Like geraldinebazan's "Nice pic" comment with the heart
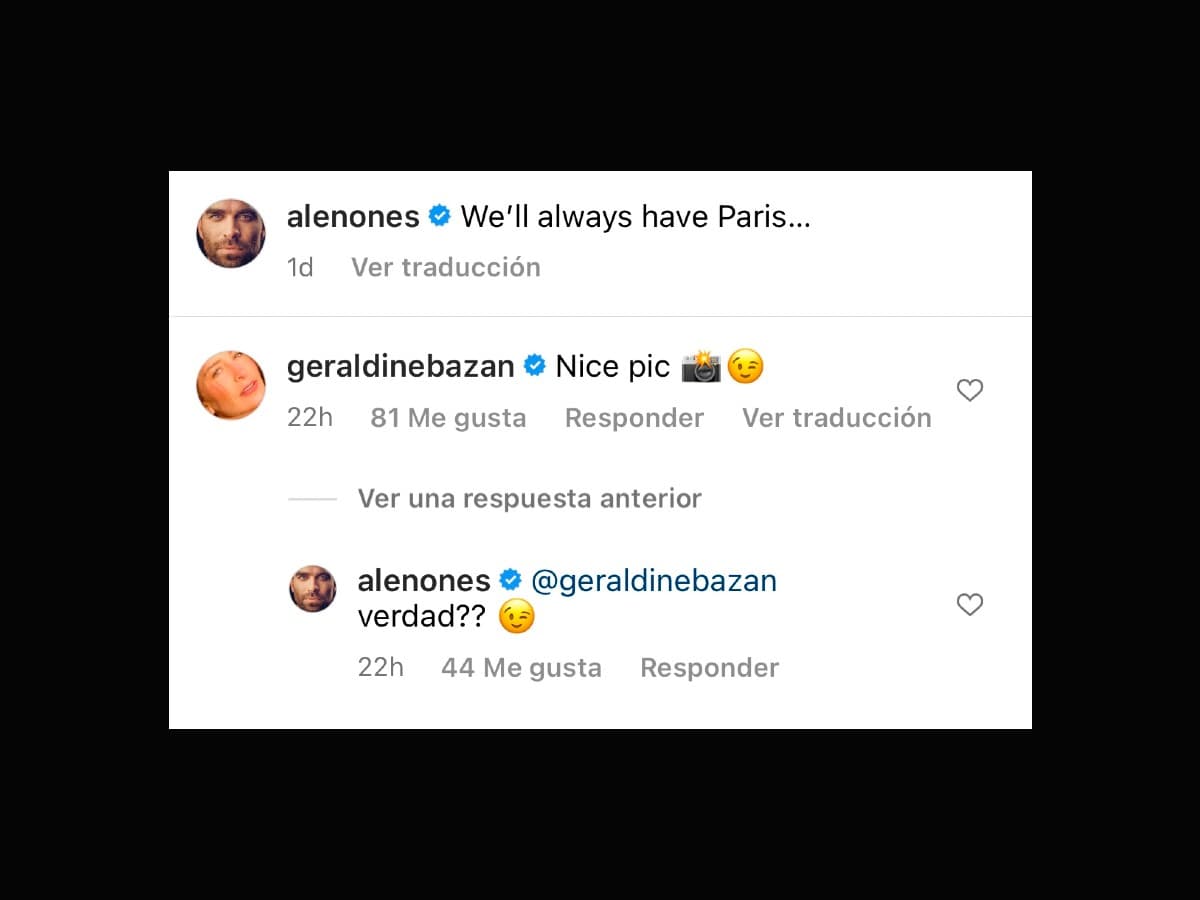 click(969, 391)
